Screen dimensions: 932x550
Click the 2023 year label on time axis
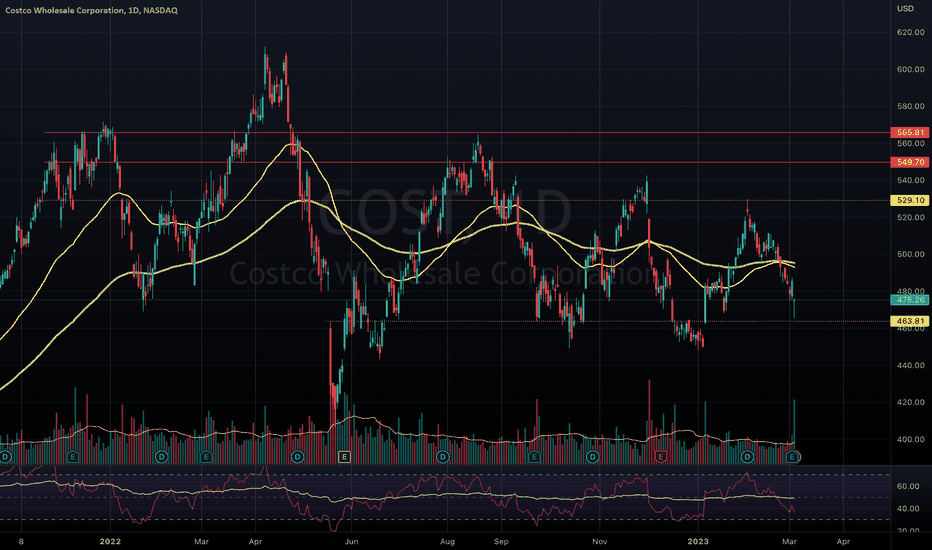(x=698, y=541)
